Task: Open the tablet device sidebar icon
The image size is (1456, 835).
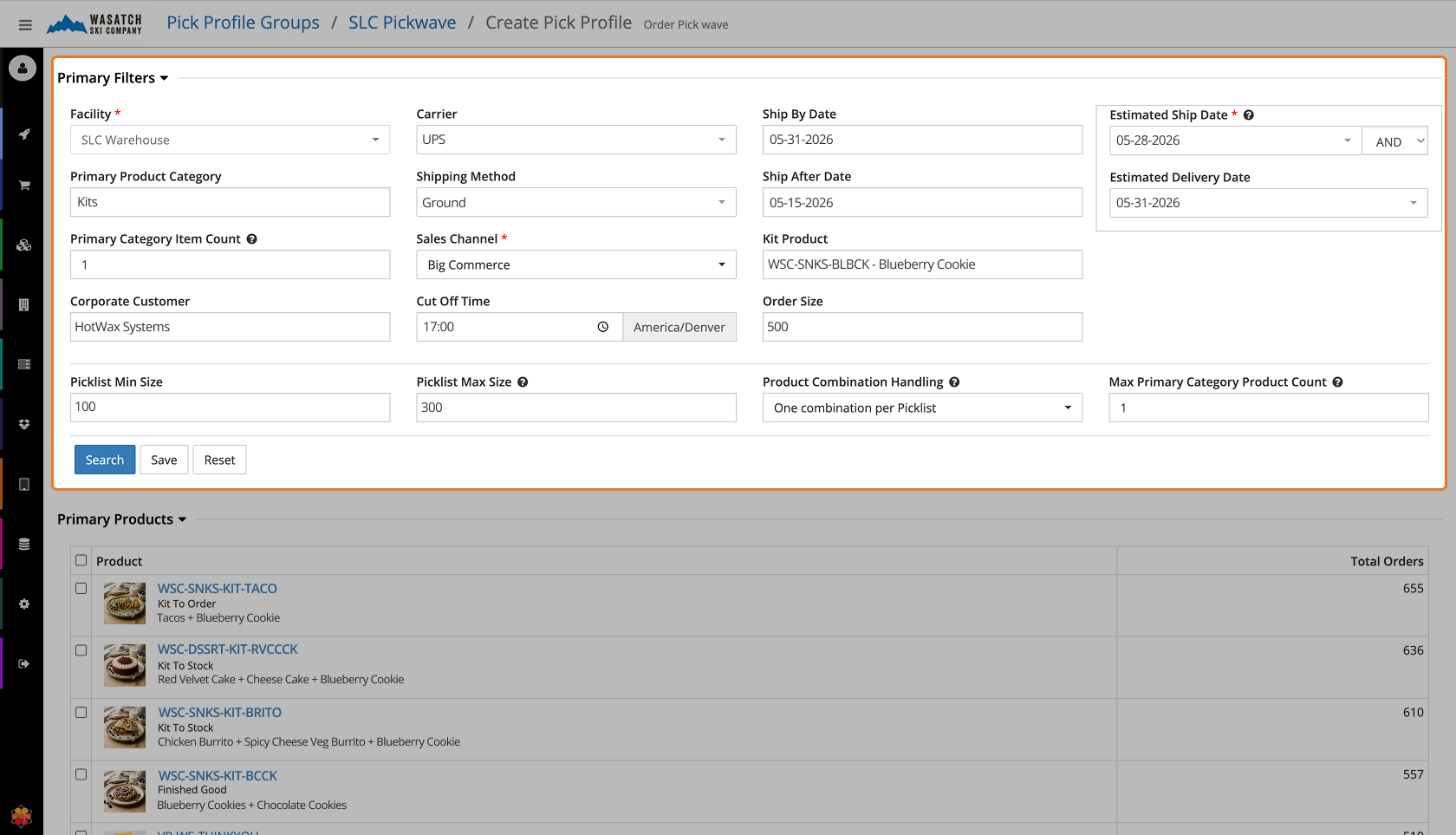Action: click(24, 485)
